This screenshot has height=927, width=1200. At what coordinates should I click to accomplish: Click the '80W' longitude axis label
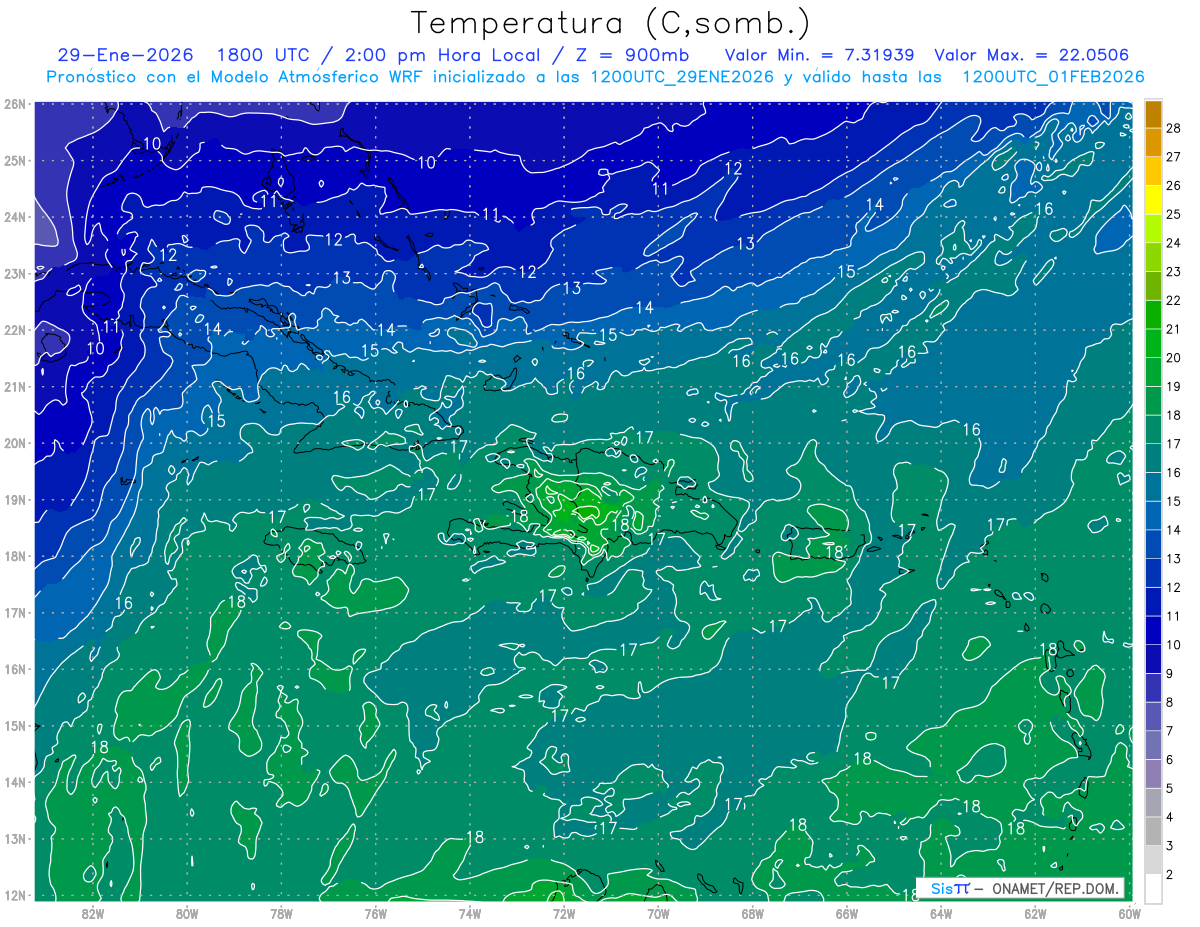click(187, 913)
